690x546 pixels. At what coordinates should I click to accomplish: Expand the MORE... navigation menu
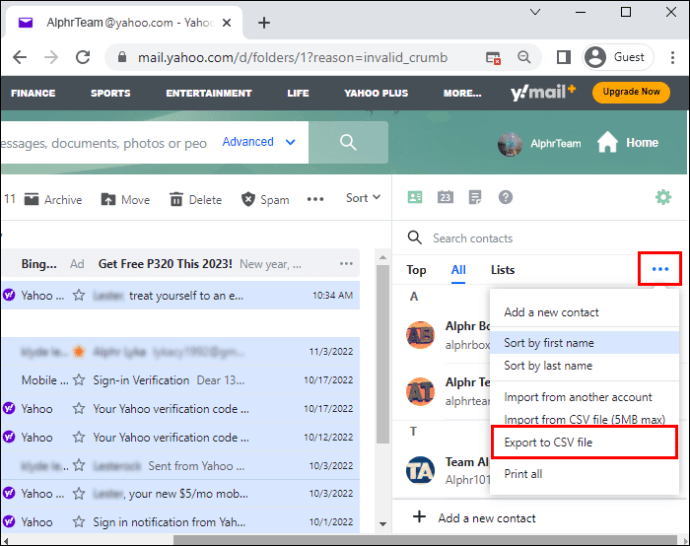click(x=462, y=93)
